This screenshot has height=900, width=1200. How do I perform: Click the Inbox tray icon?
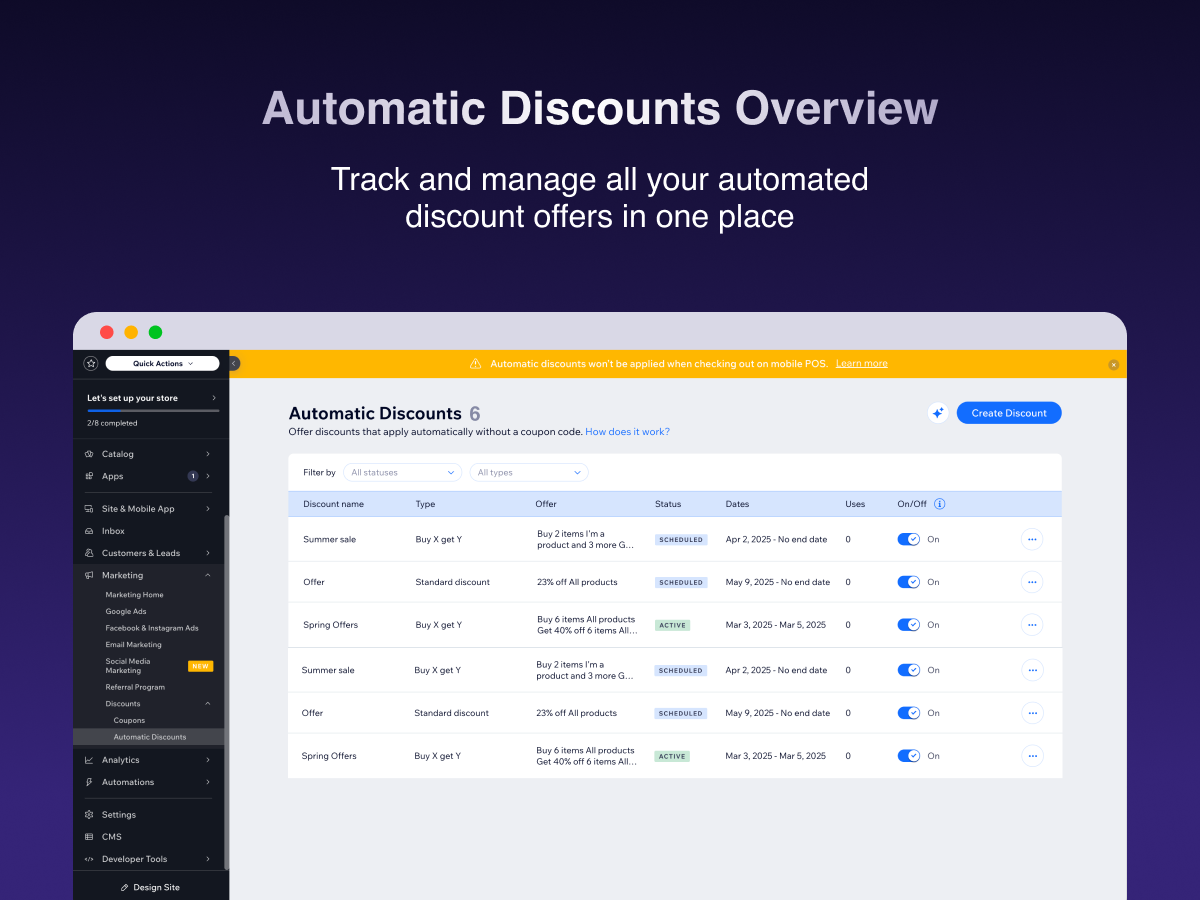coord(90,531)
